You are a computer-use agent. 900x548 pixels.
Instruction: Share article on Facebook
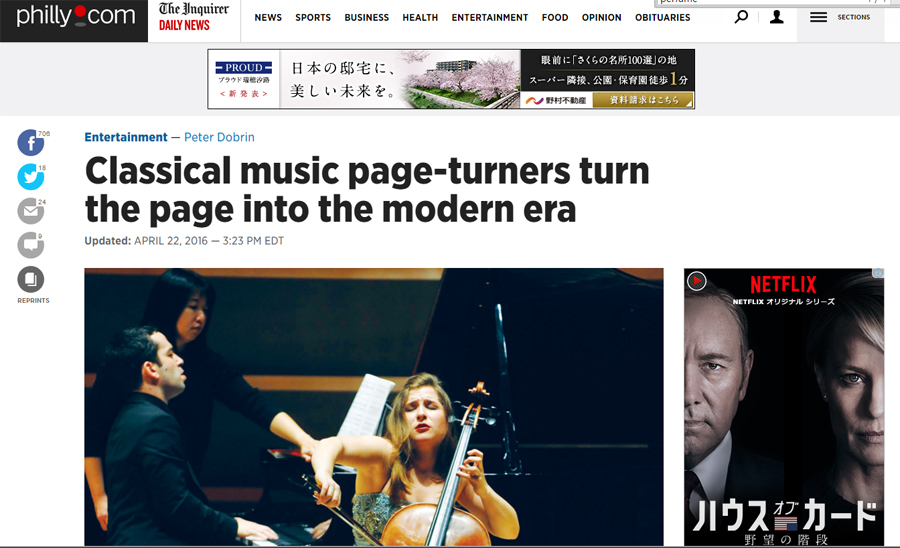coord(31,142)
